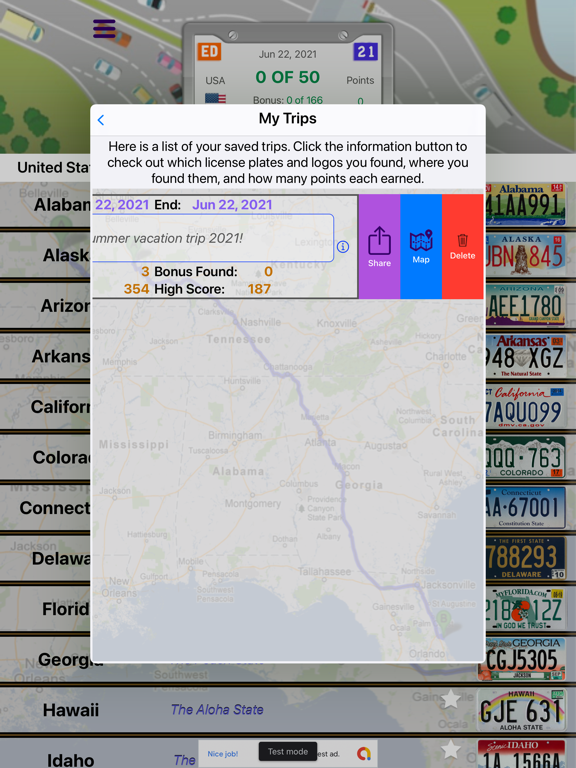Tap the trip info button
Viewport: 576px width, 768px height.
coord(343,247)
